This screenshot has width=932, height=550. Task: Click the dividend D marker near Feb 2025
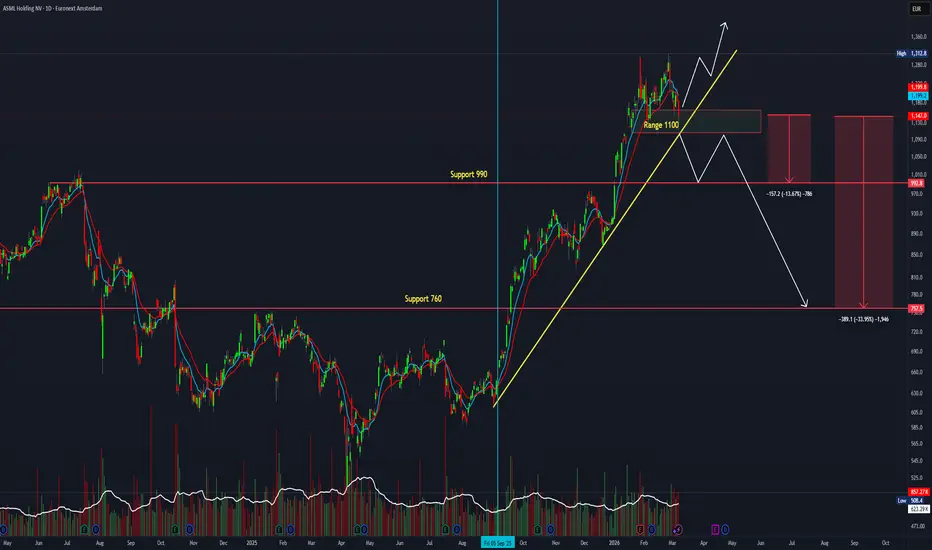(291, 529)
